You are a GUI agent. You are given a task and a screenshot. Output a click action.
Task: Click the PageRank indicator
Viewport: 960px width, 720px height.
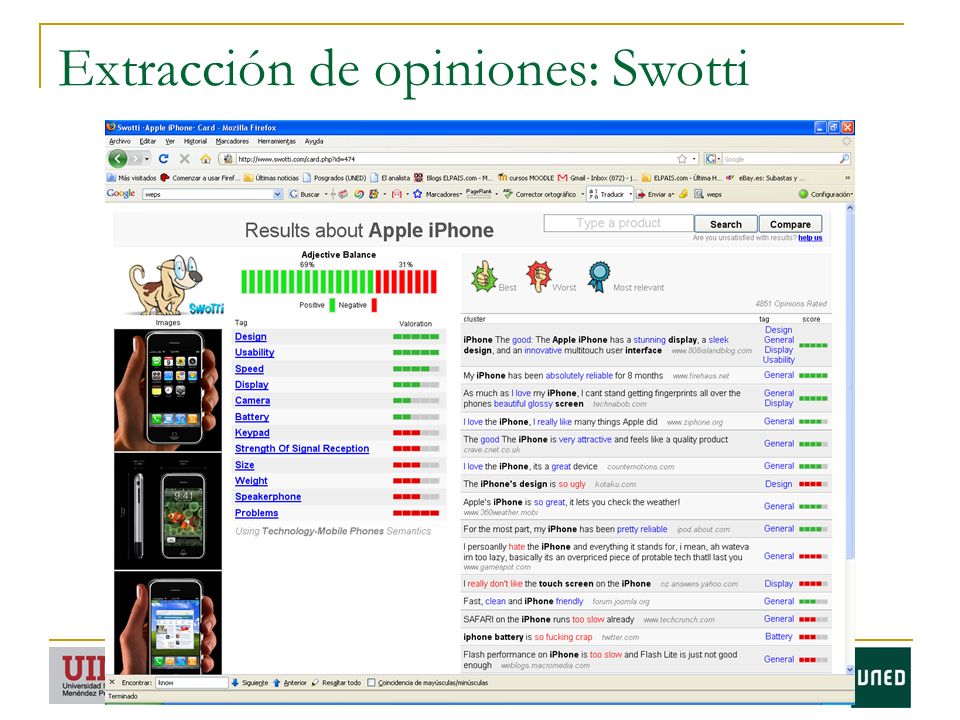[x=479, y=193]
